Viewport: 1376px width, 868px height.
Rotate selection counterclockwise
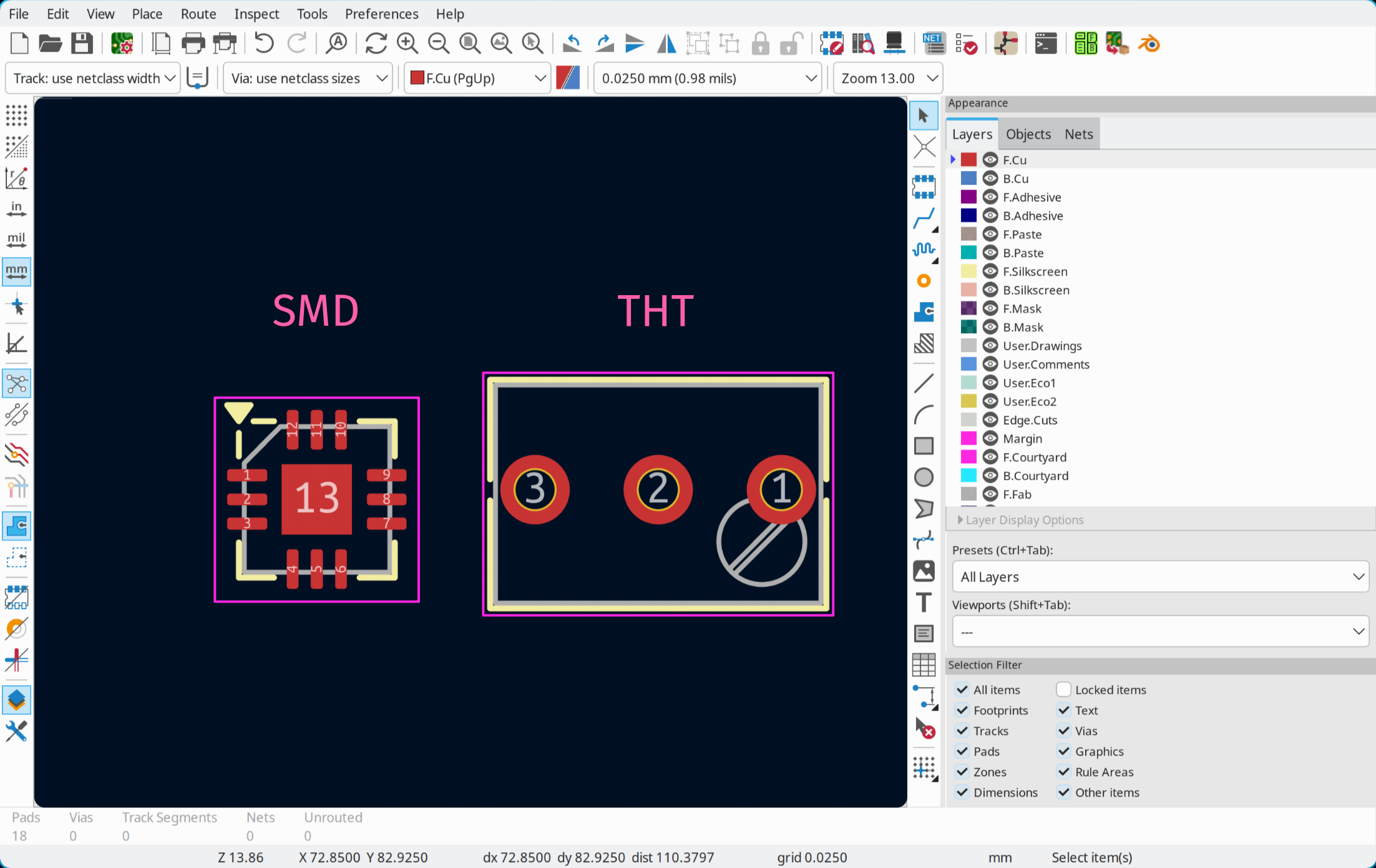(572, 44)
